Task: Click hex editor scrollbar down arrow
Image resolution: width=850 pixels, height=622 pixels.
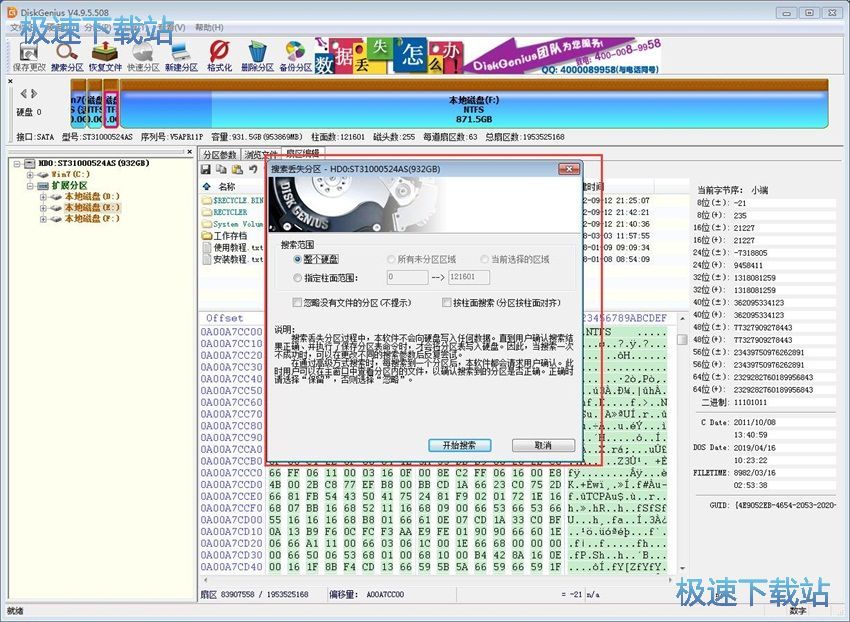Action: (x=682, y=568)
